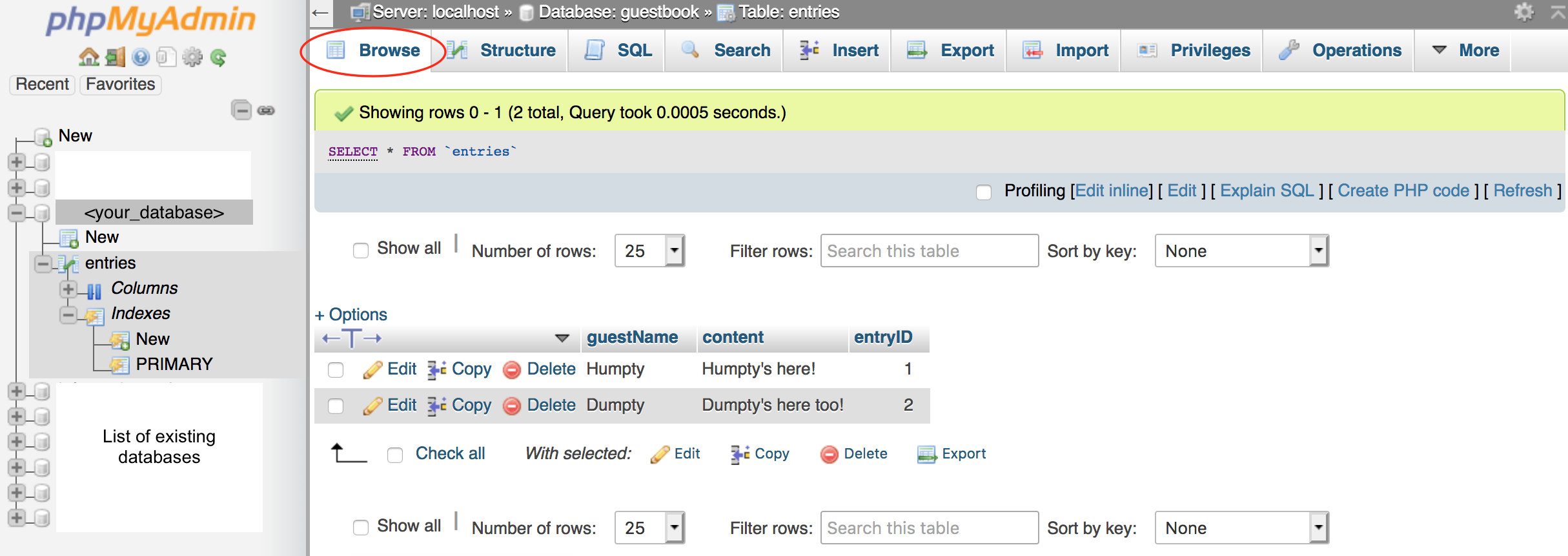This screenshot has height=556, width=1568.
Task: Switch to the Search tab
Action: pos(726,50)
